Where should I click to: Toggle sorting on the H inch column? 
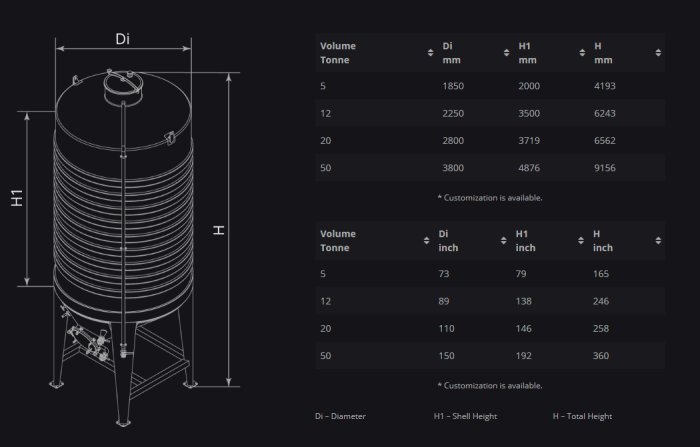point(658,240)
